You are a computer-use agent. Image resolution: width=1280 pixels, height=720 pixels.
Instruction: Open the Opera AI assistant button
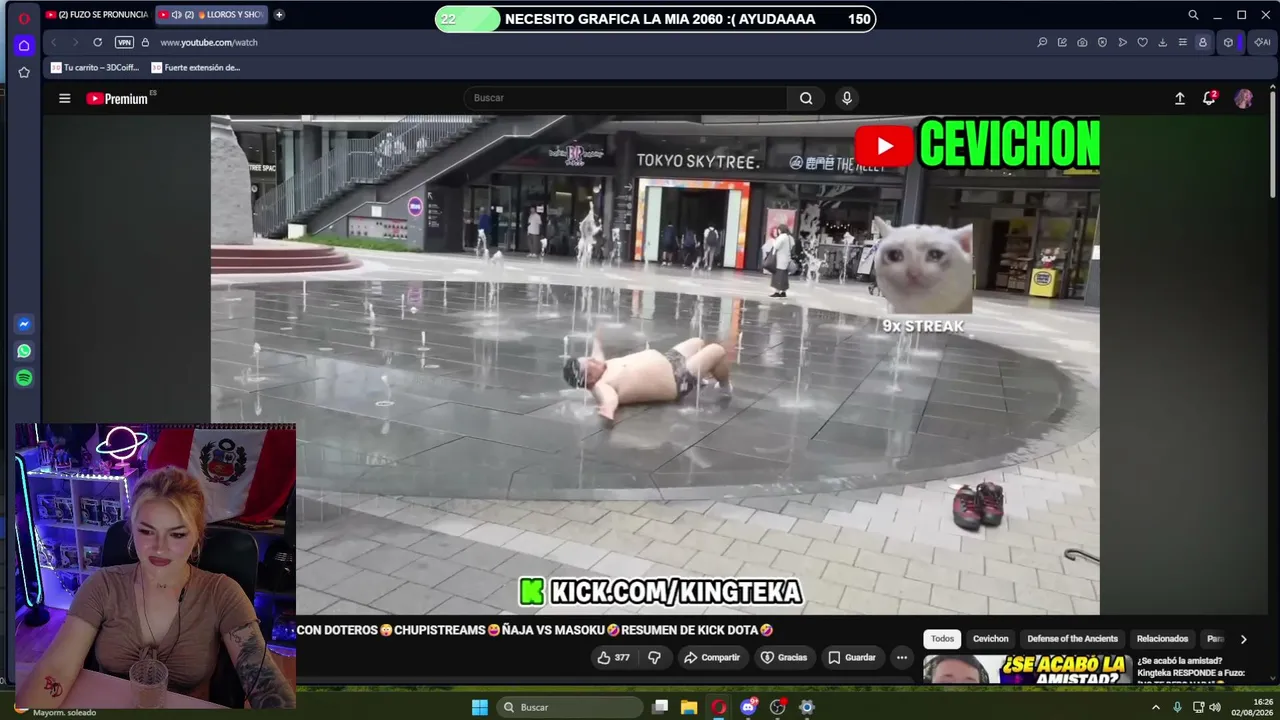[1262, 42]
